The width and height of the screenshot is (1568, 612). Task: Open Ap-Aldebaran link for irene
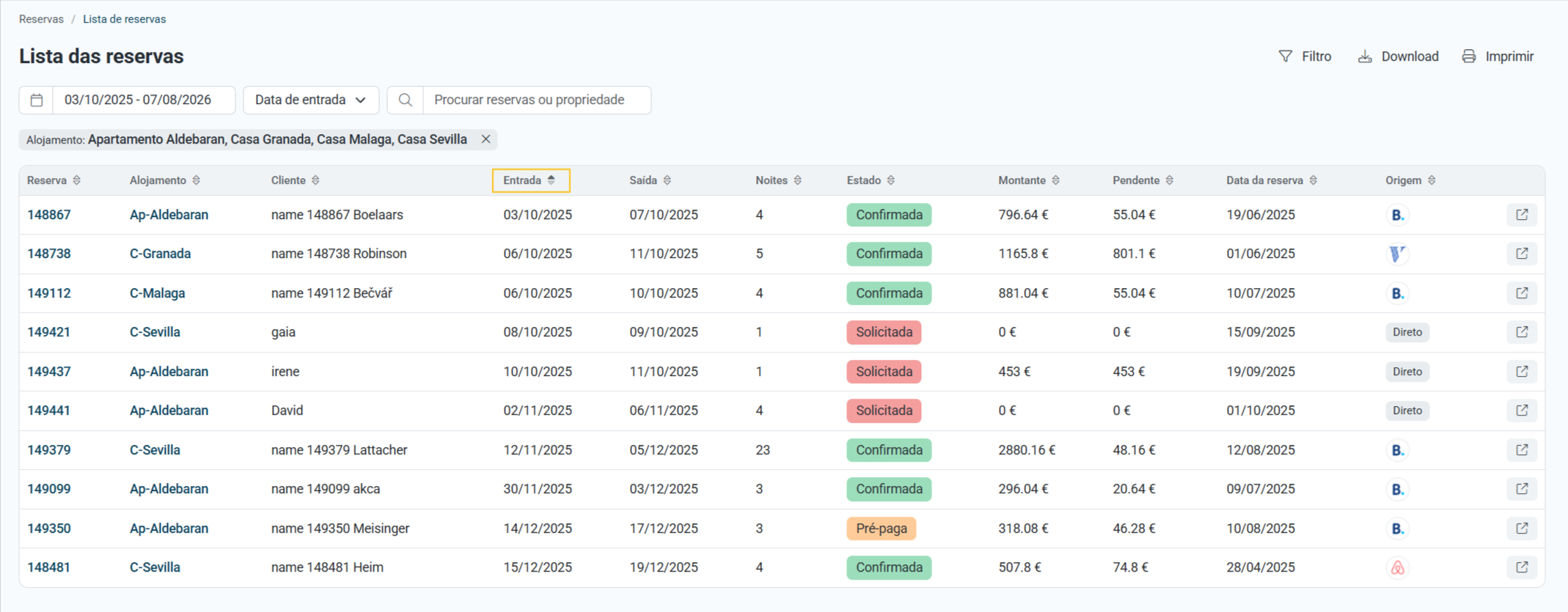(169, 372)
